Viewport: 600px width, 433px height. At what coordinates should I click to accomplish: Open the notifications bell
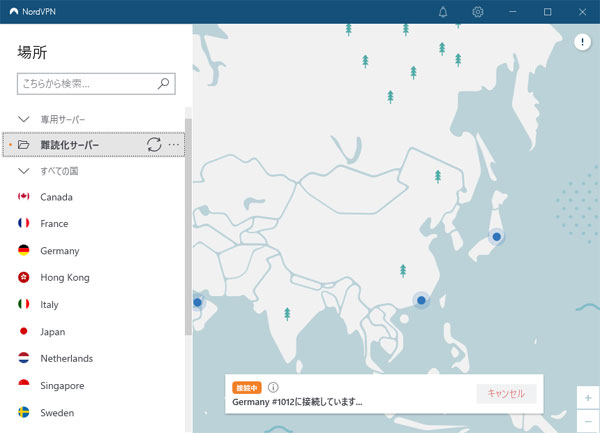pyautogui.click(x=443, y=12)
